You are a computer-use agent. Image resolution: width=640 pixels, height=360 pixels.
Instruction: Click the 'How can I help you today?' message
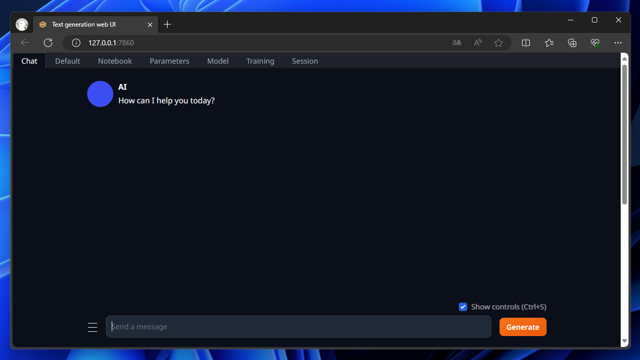coord(167,100)
